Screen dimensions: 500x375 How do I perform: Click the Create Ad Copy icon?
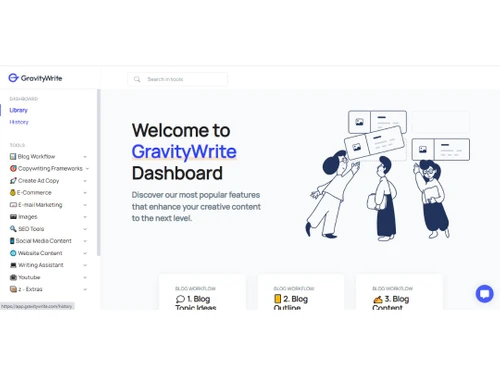[x=13, y=181]
